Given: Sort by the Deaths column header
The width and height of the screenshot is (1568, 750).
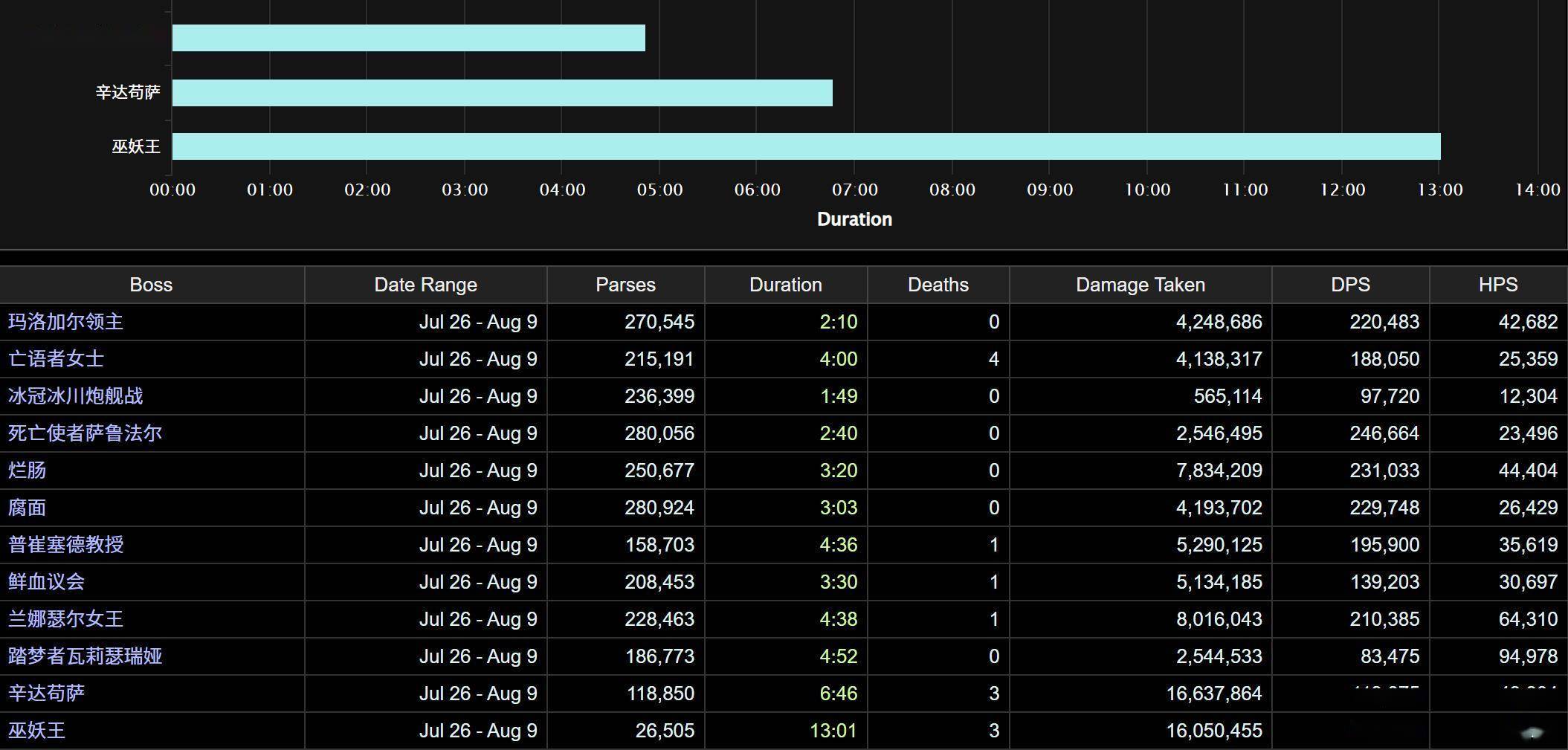Looking at the screenshot, I should pyautogui.click(x=938, y=285).
